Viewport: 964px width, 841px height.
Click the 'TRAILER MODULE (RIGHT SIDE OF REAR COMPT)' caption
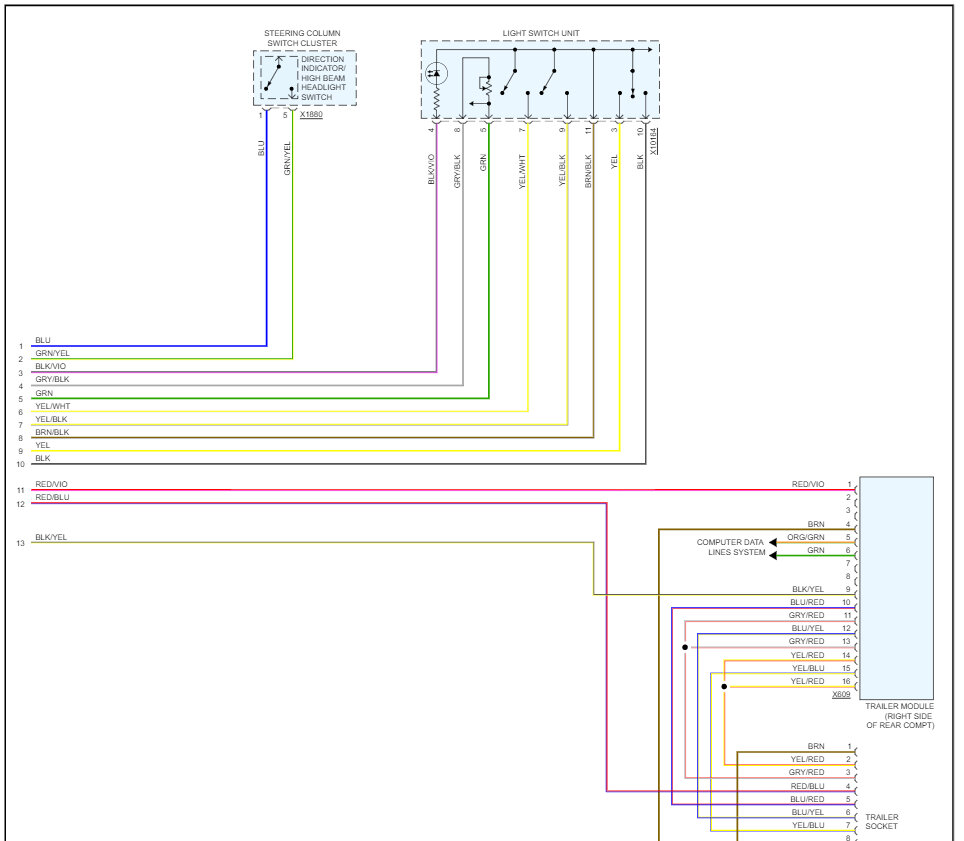point(899,716)
